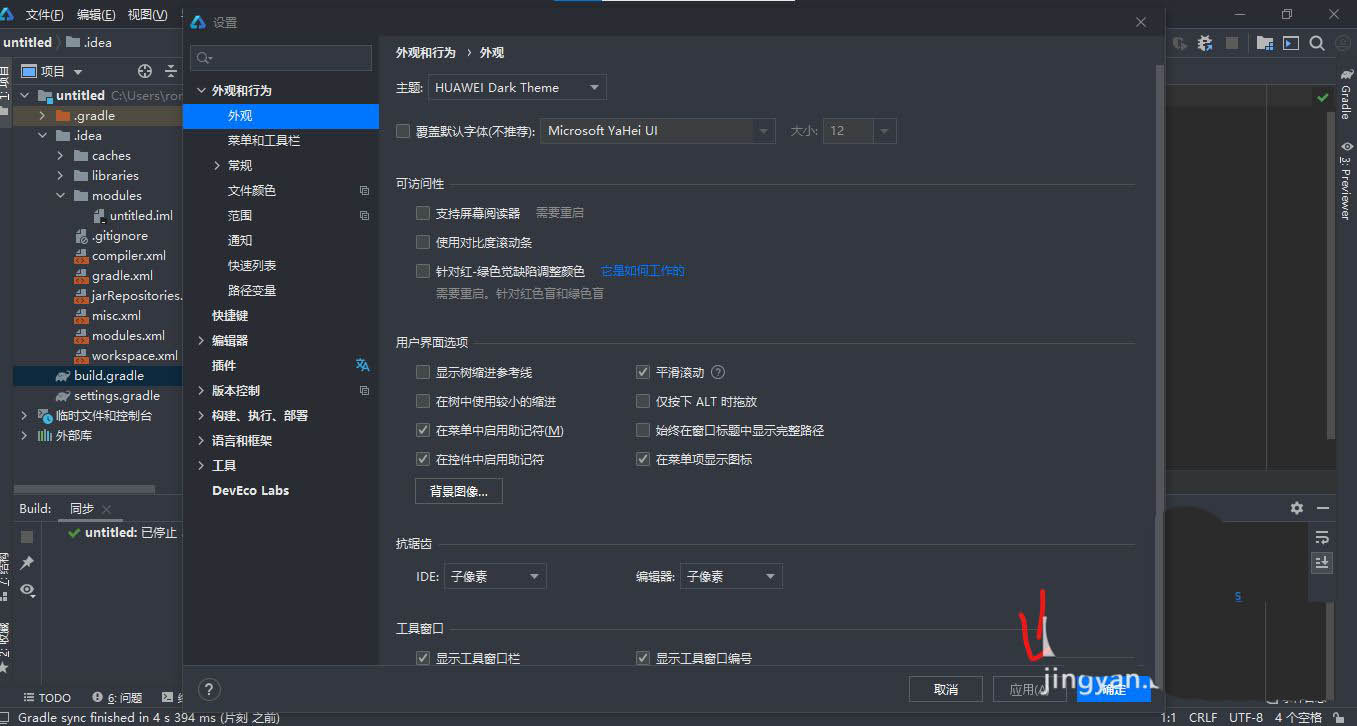Viewport: 1357px width, 726px height.
Task: Open the 主题 HUAWEI Dark Theme dropdown
Action: point(517,87)
